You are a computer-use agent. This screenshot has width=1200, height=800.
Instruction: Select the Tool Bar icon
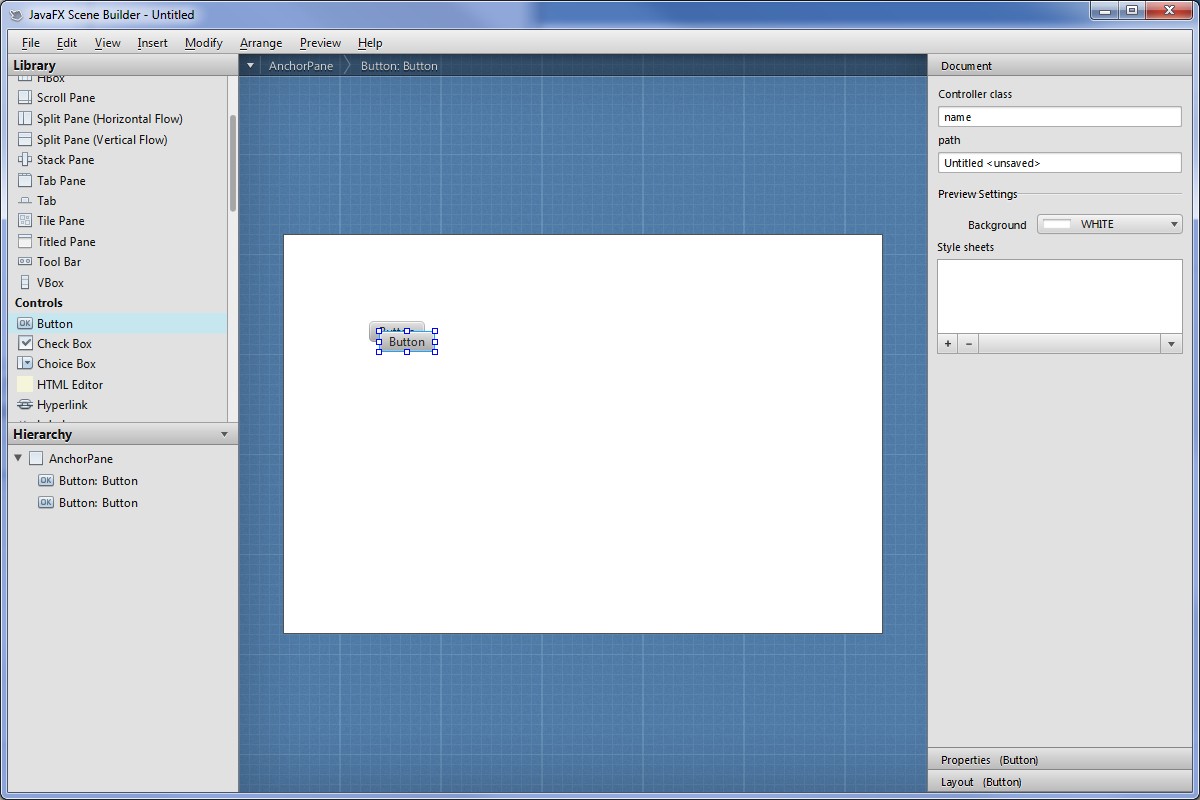pos(25,262)
